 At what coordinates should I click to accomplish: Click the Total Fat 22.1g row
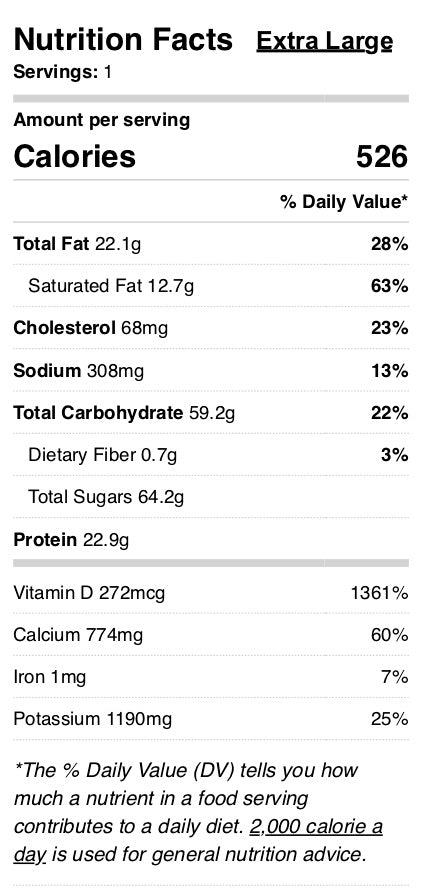pos(211,244)
